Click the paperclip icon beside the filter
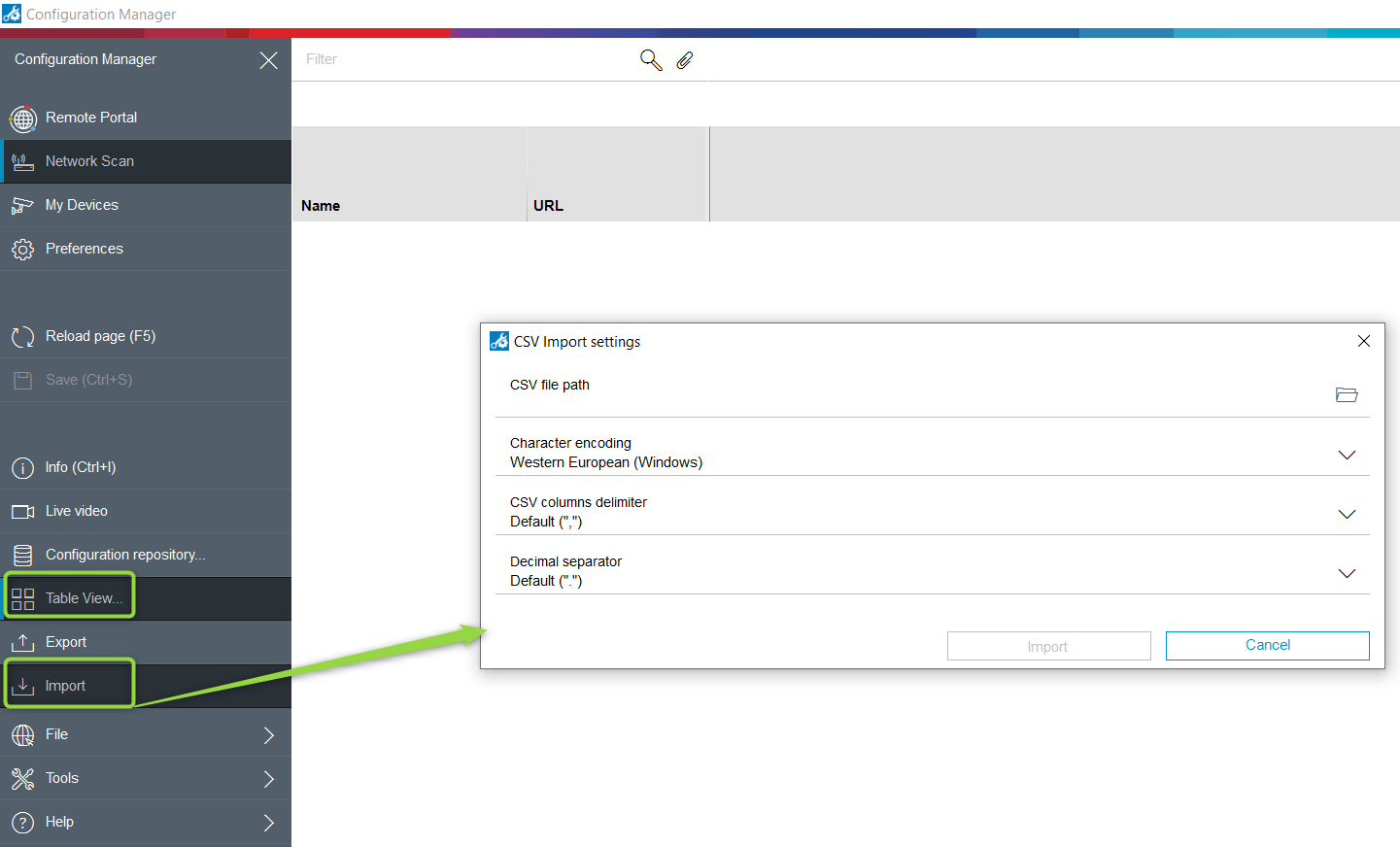Screen dimensions: 1400x847 click(685, 60)
